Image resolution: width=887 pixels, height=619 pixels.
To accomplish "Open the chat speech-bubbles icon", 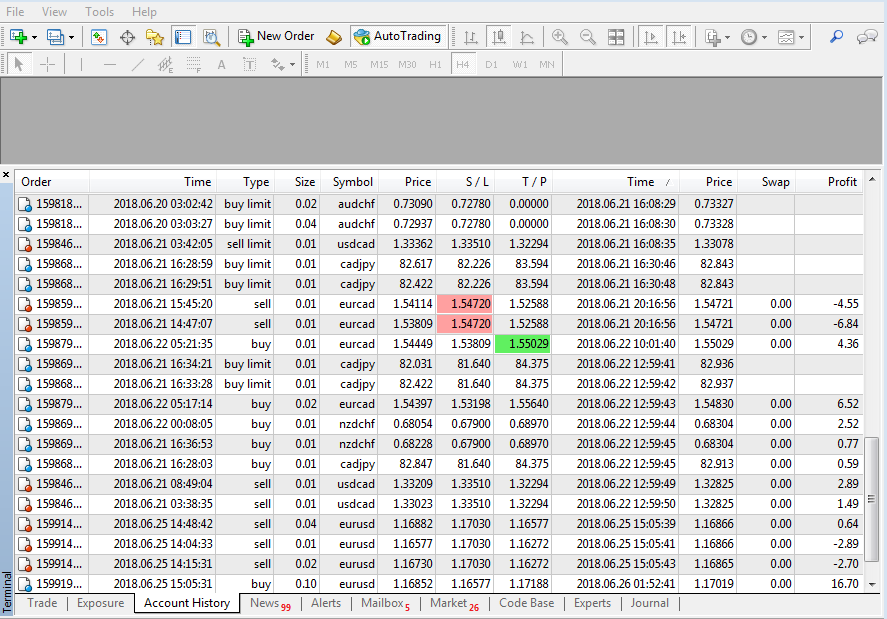I will 867,37.
